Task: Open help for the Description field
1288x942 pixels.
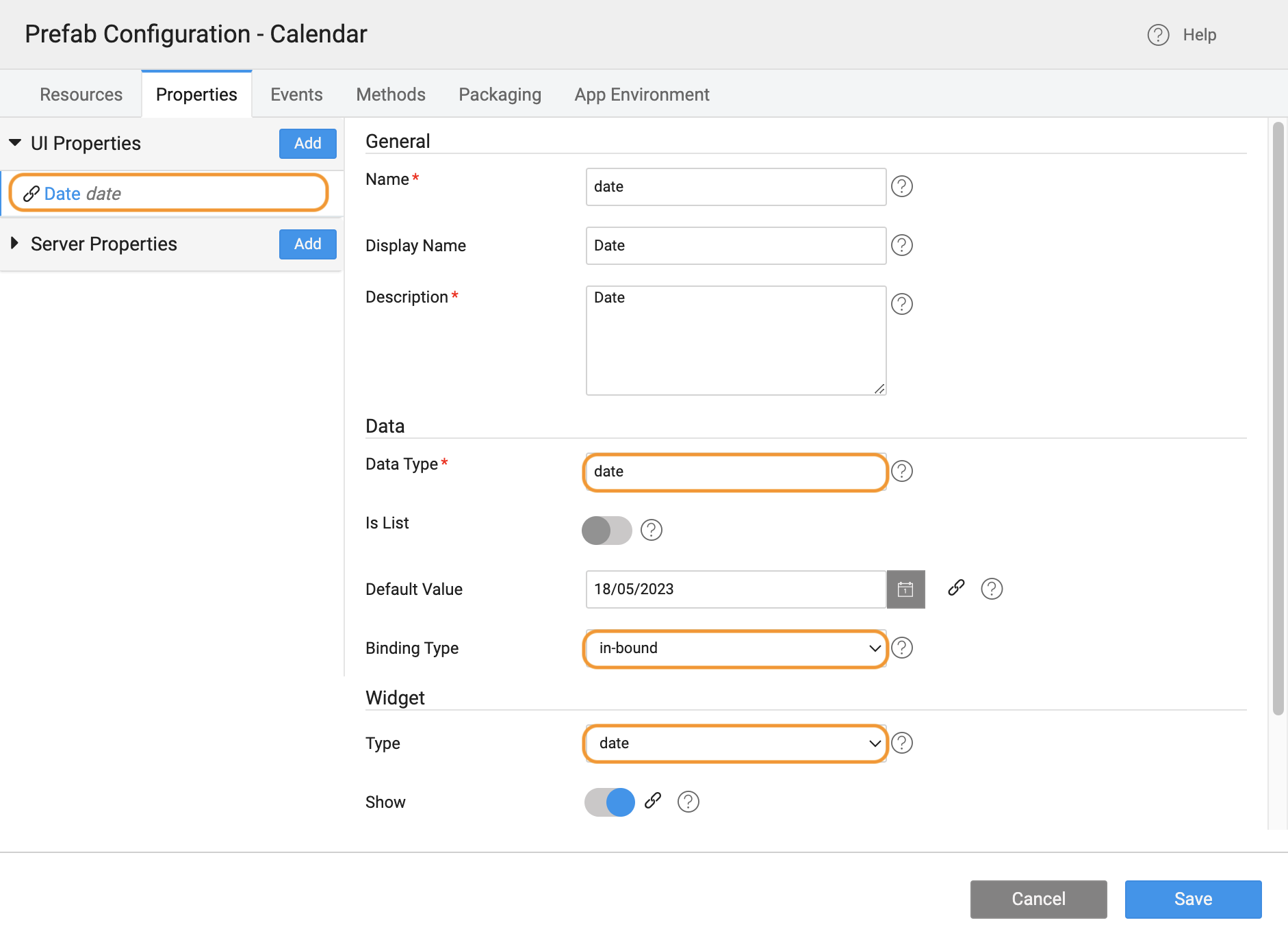Action: point(902,304)
